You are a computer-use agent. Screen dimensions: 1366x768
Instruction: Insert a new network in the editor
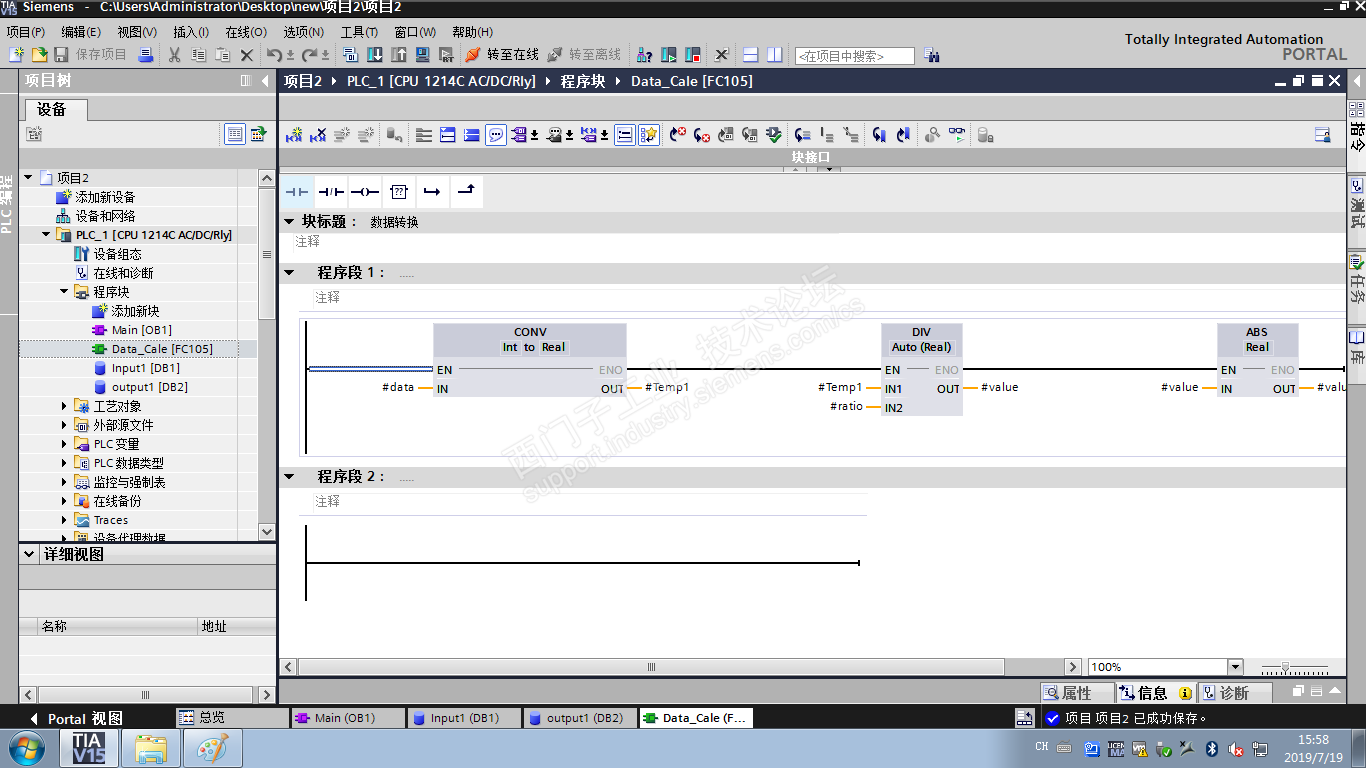click(294, 135)
